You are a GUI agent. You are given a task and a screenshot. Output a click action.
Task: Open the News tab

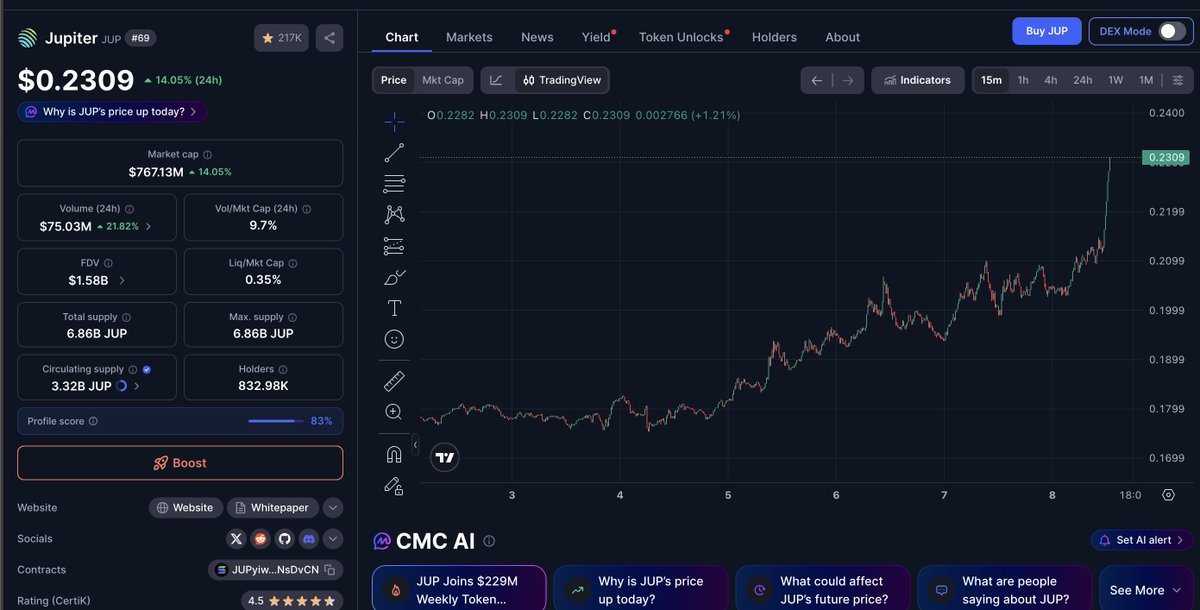(537, 37)
